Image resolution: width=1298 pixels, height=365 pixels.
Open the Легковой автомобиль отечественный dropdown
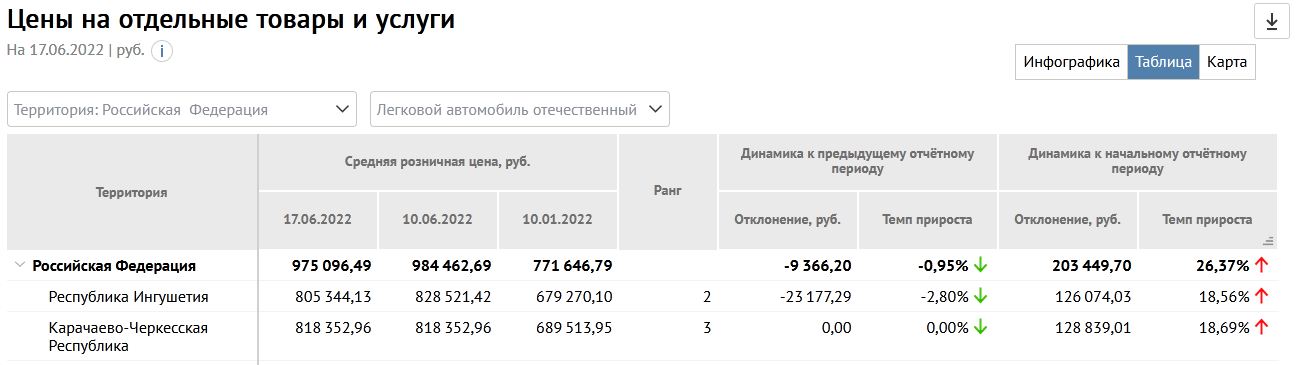[520, 109]
